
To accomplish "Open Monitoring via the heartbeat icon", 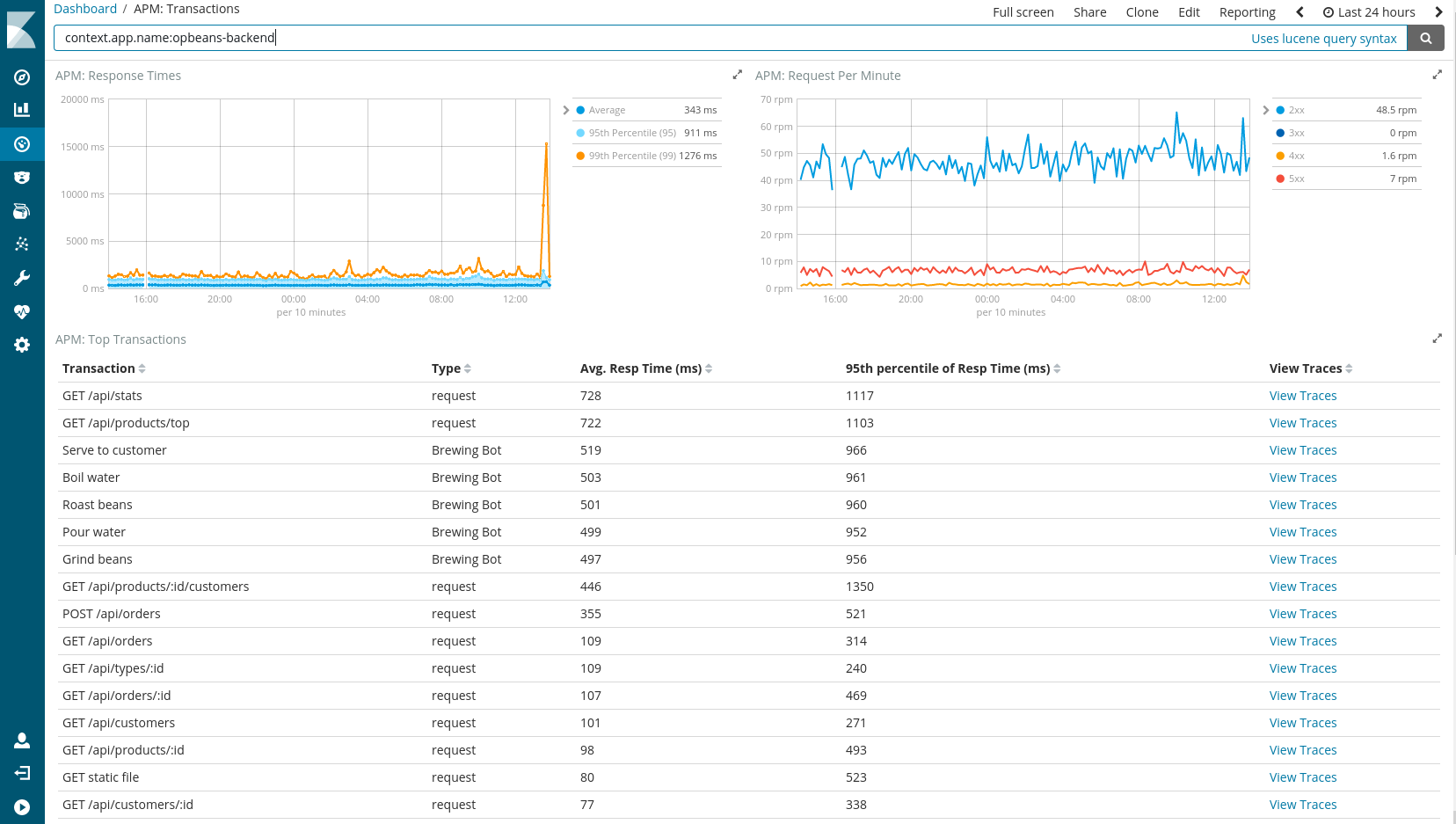I will click(22, 311).
